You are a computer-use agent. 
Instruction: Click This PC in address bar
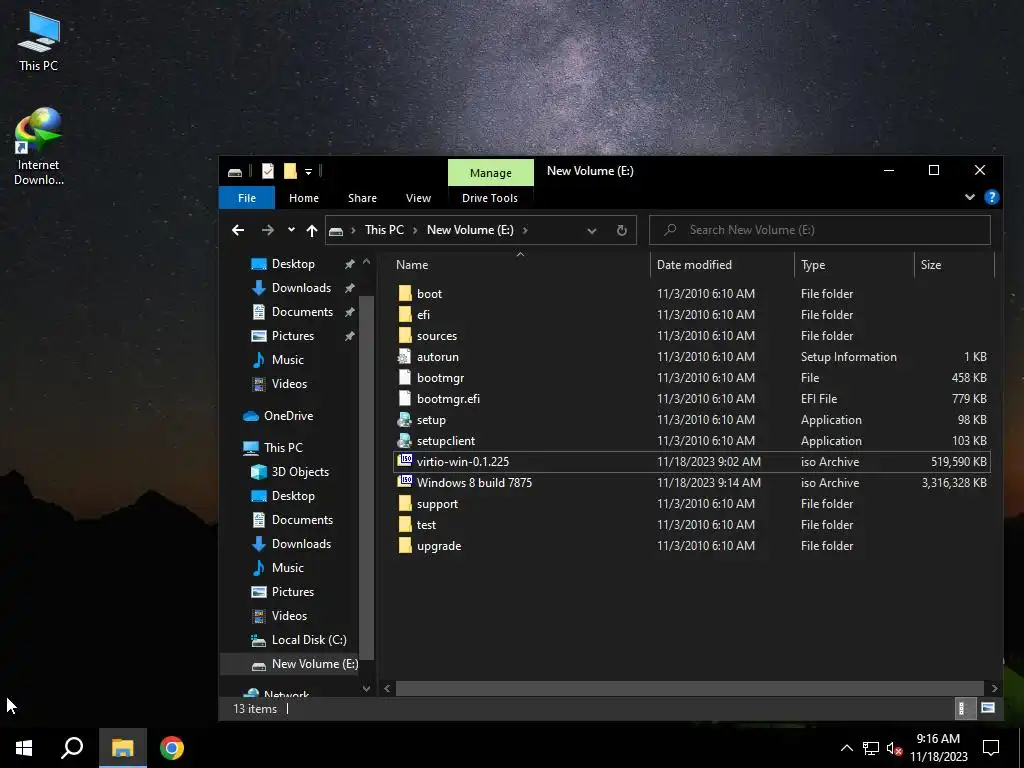click(x=384, y=230)
